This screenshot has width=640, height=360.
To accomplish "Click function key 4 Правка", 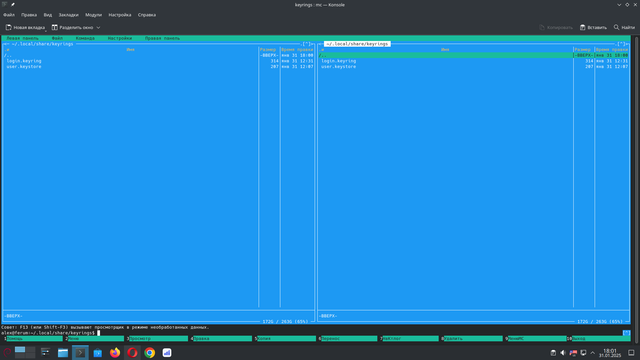I will [x=223, y=338].
